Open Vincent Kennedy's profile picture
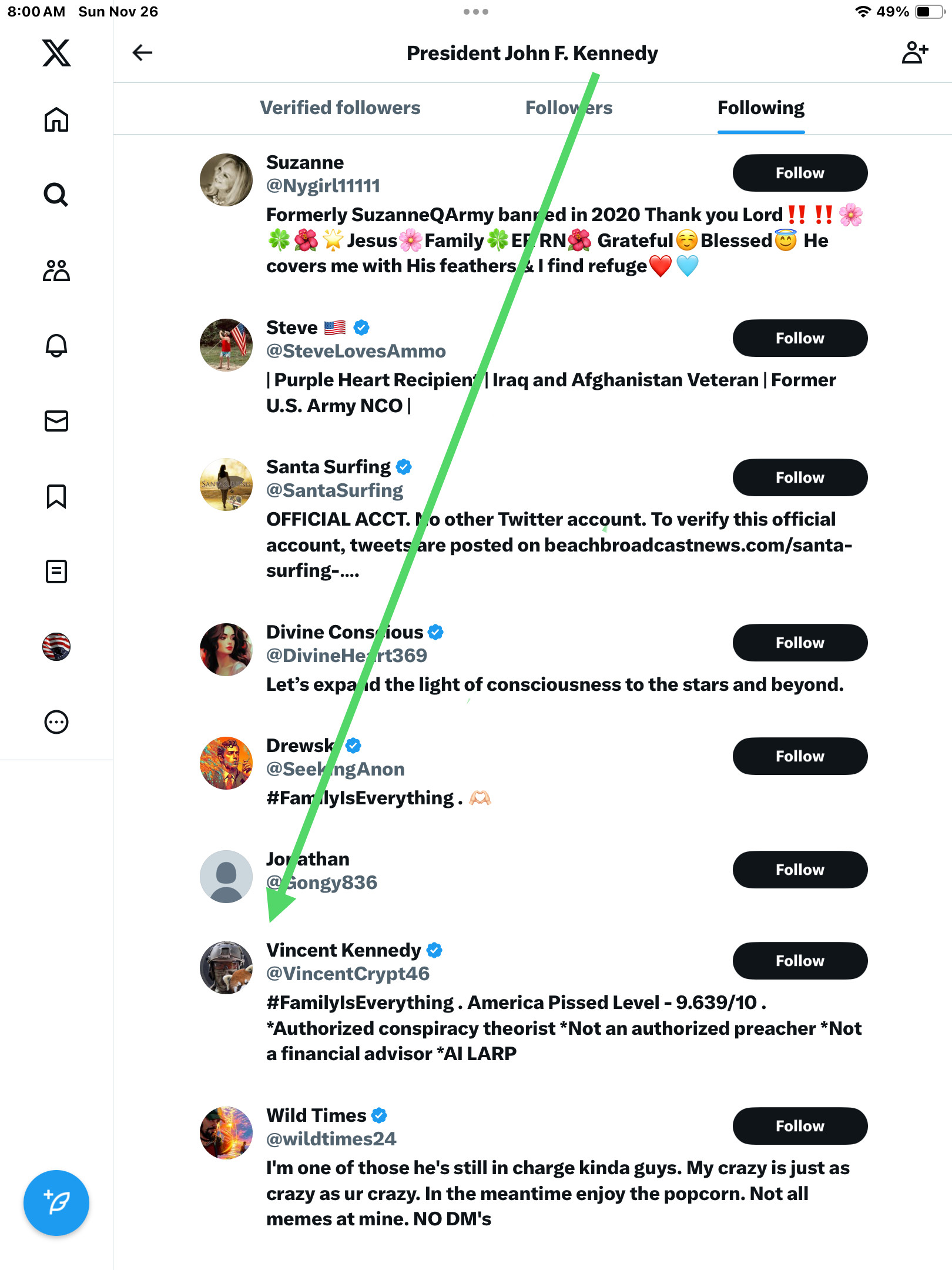 pos(226,968)
